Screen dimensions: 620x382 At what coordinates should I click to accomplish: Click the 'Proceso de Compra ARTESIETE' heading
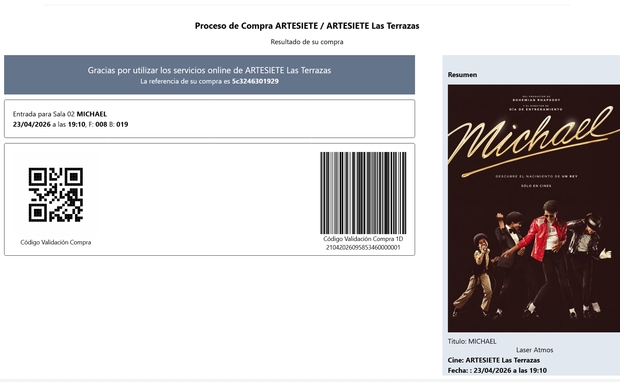pos(307,26)
